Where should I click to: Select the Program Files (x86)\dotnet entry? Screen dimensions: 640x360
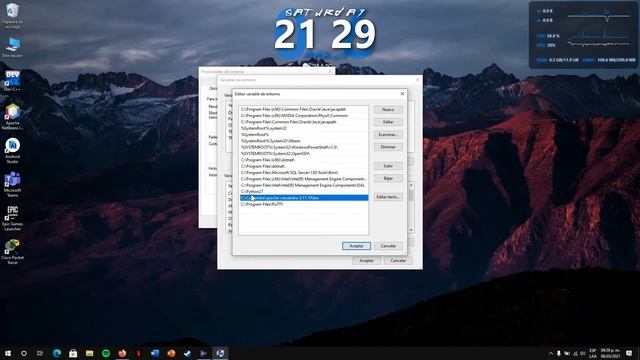pyautogui.click(x=304, y=160)
